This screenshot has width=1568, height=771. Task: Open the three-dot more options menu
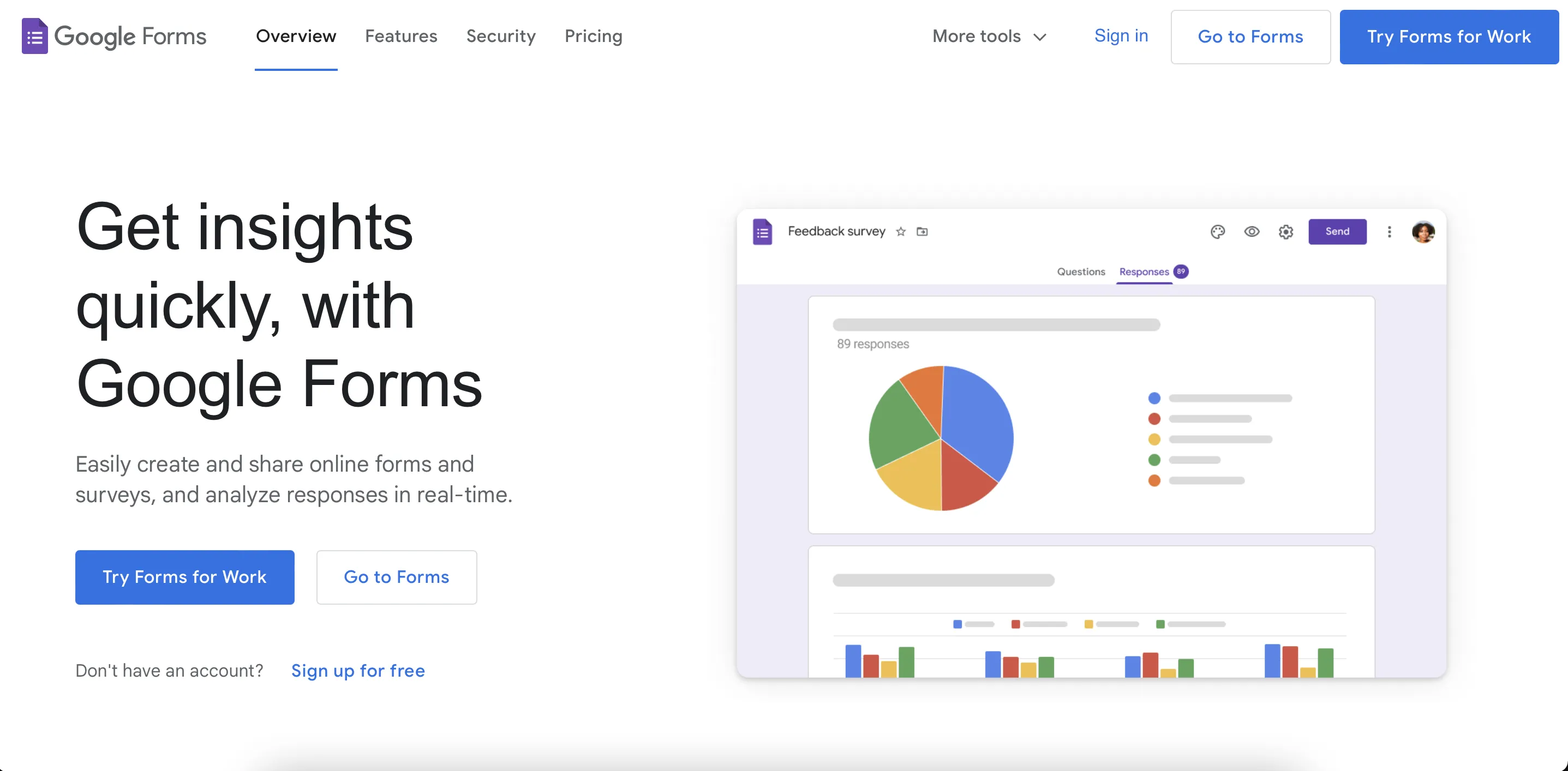(1389, 232)
